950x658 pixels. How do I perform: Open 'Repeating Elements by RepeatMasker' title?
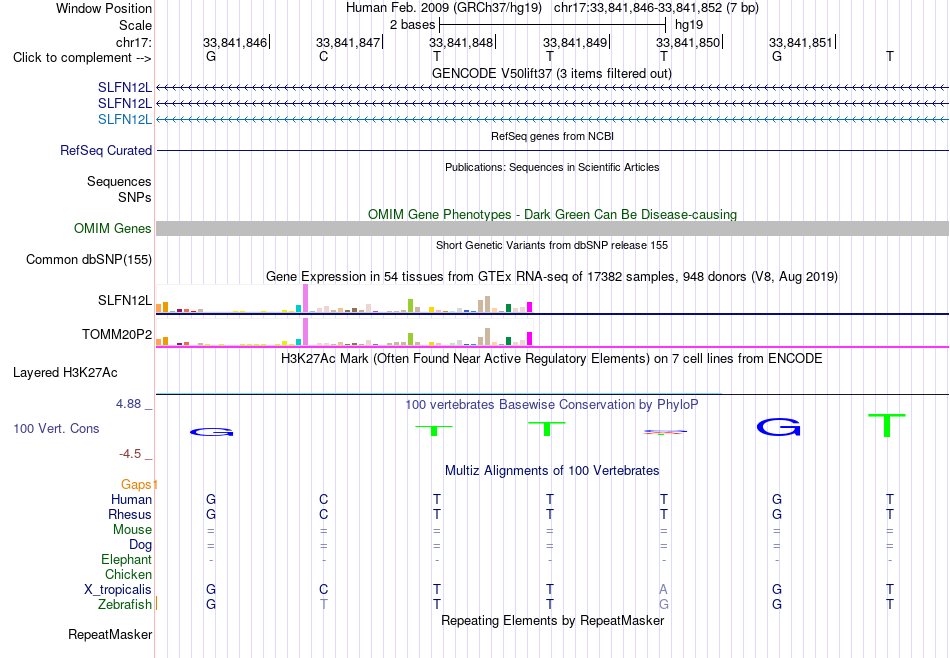[x=552, y=620]
